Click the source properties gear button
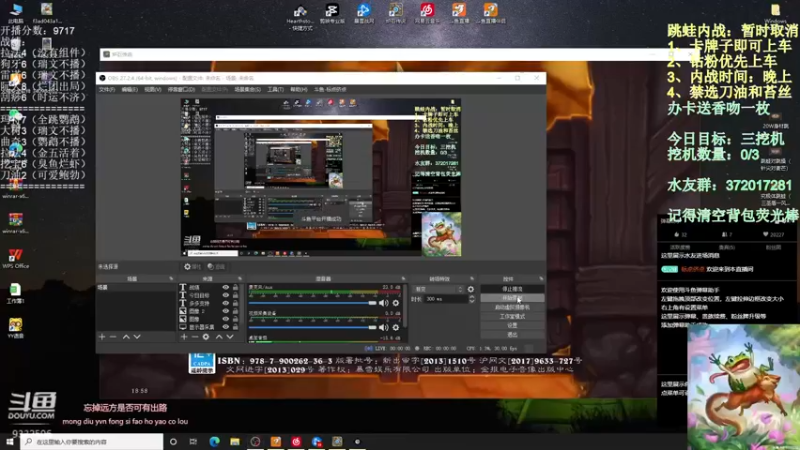The width and height of the screenshot is (800, 450). [192, 266]
